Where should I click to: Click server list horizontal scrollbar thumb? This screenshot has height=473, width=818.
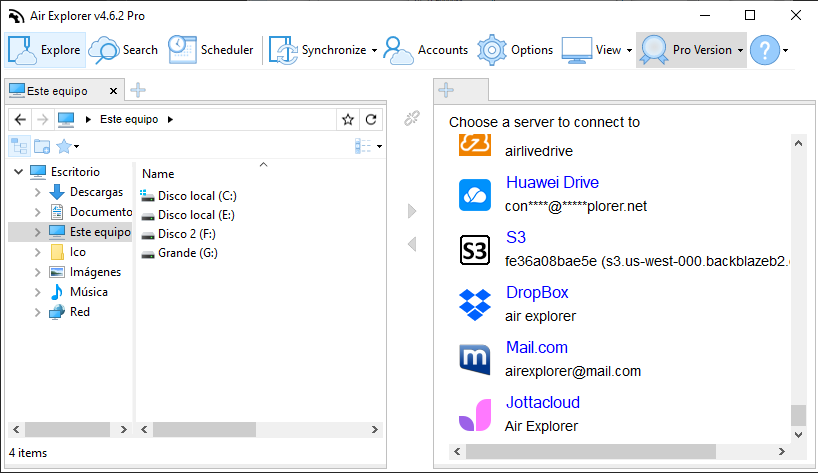(x=591, y=452)
